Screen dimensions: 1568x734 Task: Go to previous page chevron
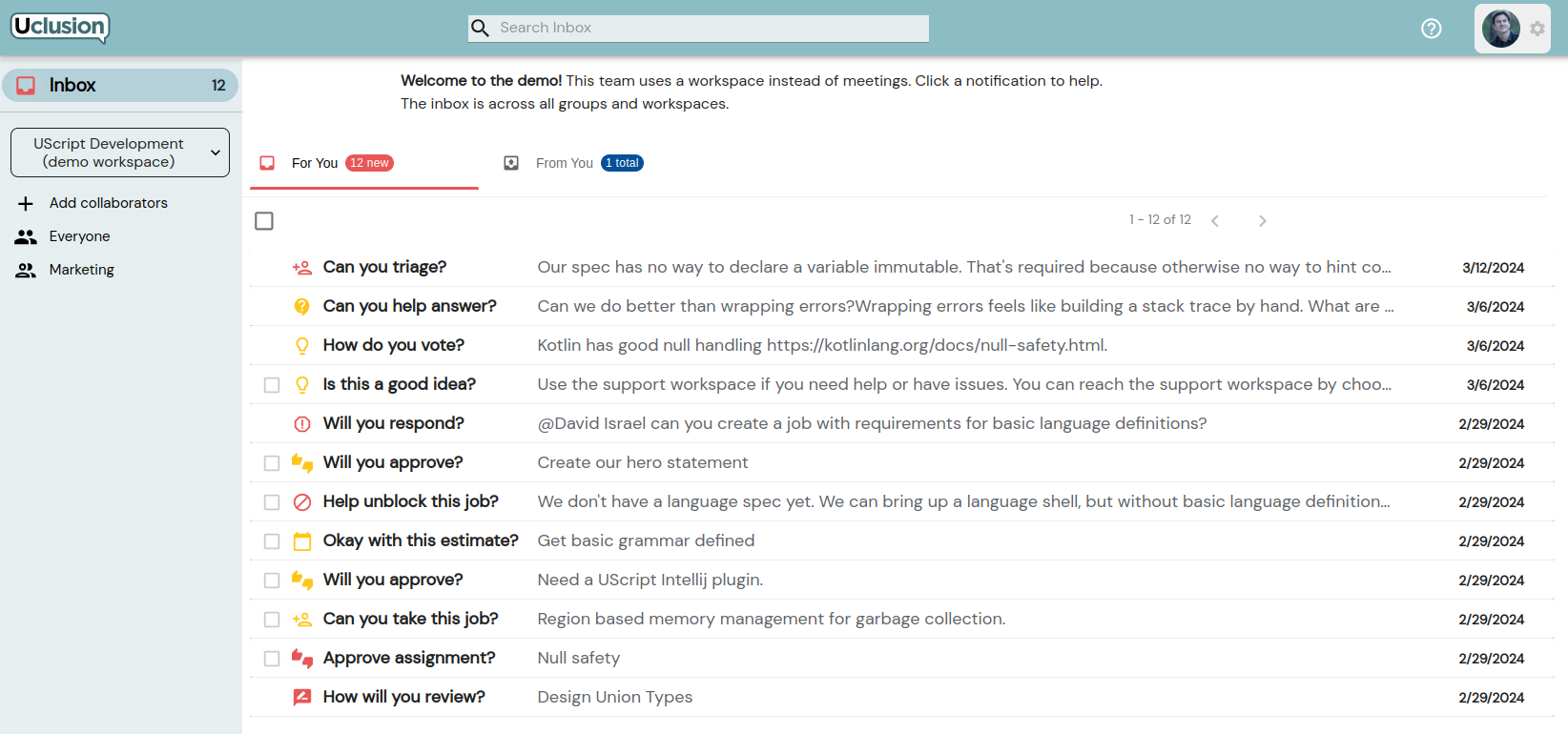click(x=1215, y=221)
